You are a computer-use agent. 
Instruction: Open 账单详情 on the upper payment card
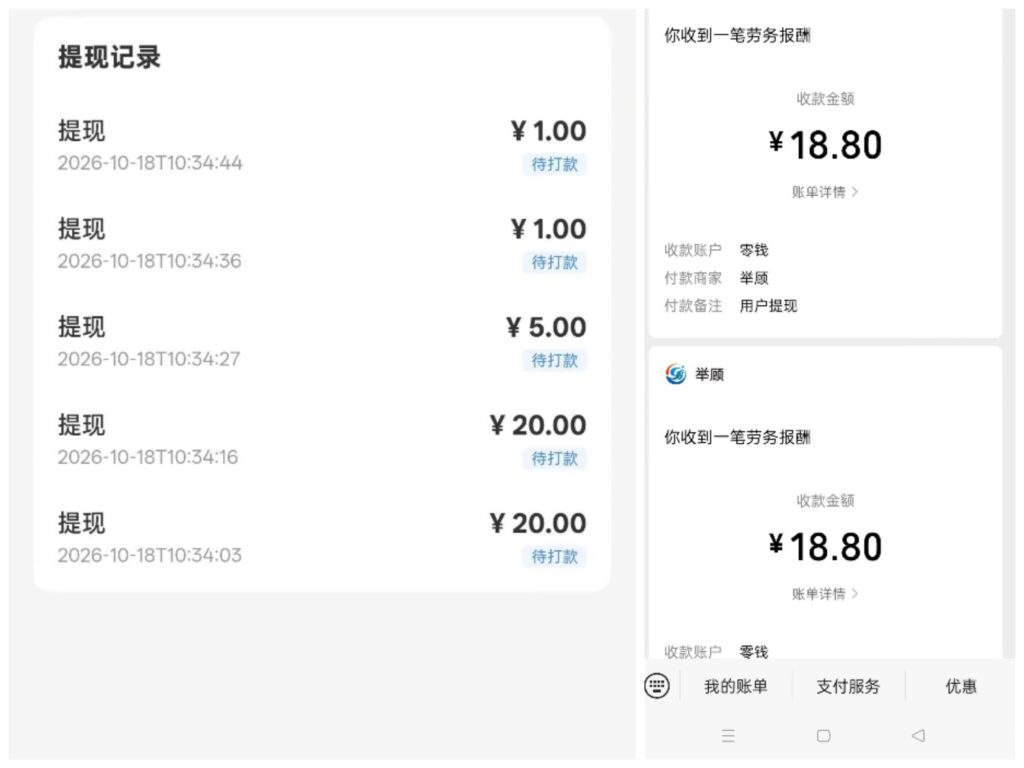coord(825,192)
